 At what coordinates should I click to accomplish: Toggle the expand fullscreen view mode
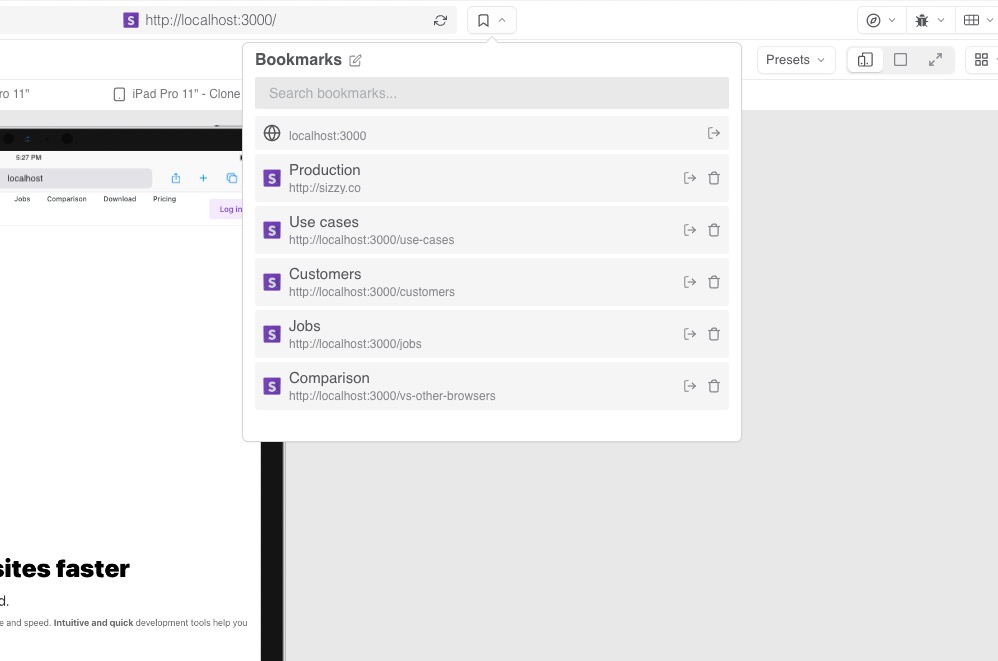(x=935, y=60)
